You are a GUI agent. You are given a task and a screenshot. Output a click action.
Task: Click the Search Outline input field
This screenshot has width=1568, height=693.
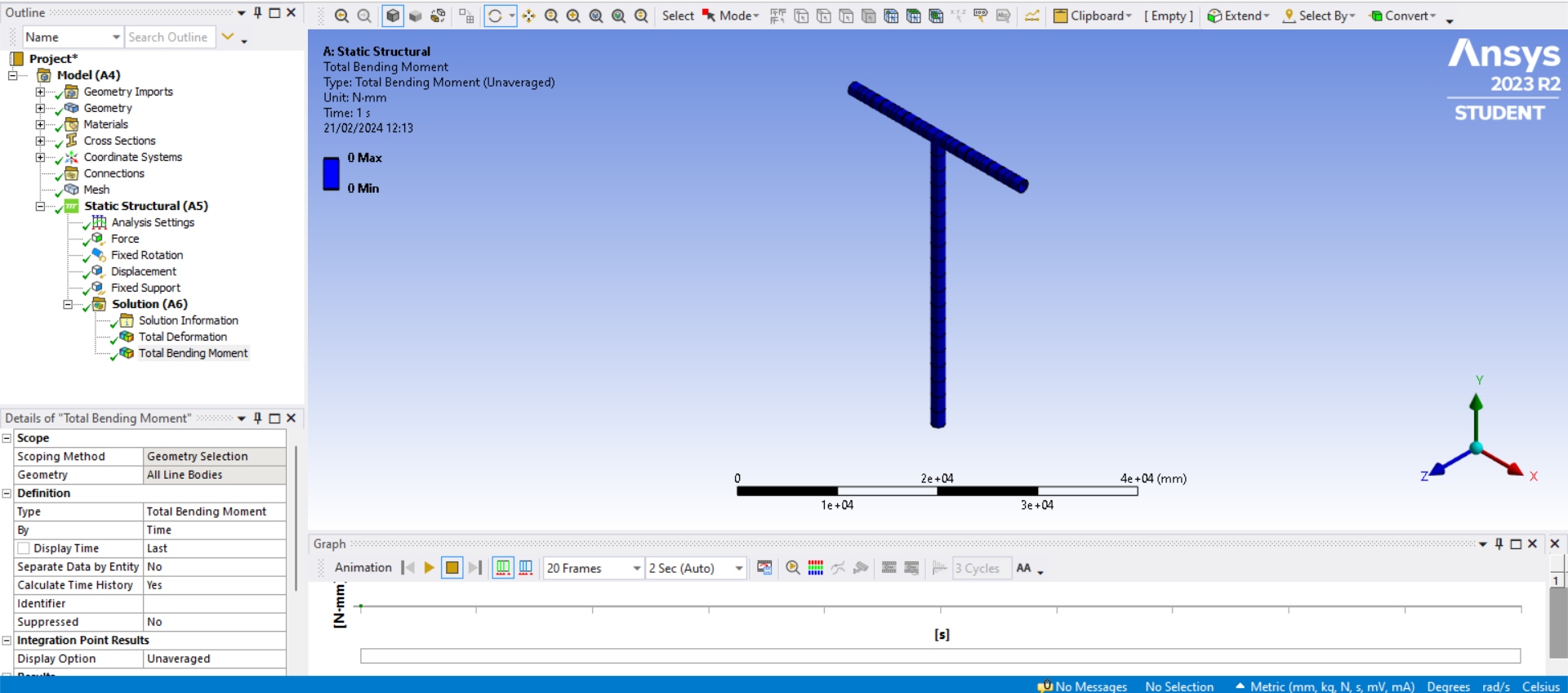168,37
